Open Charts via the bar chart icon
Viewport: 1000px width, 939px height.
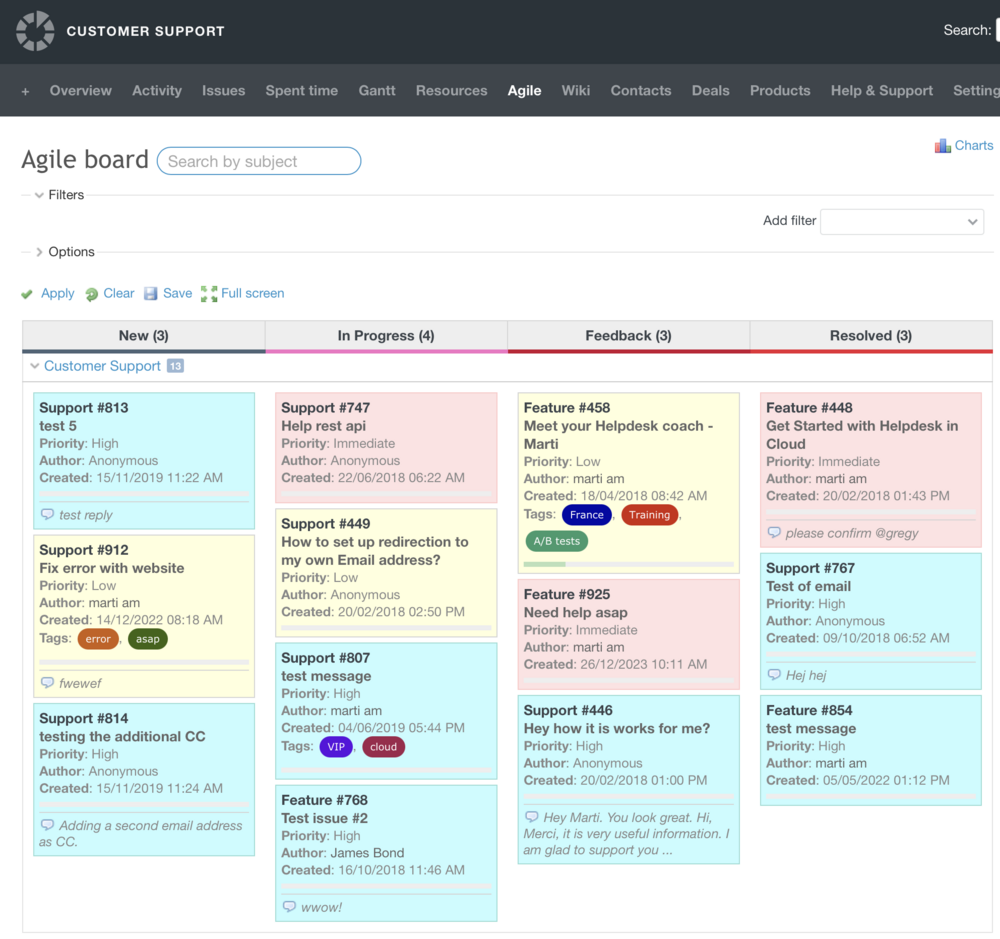941,145
